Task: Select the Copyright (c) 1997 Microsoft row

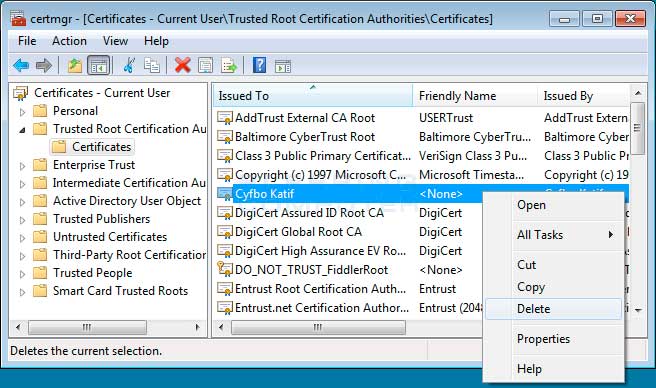Action: pyautogui.click(x=422, y=175)
